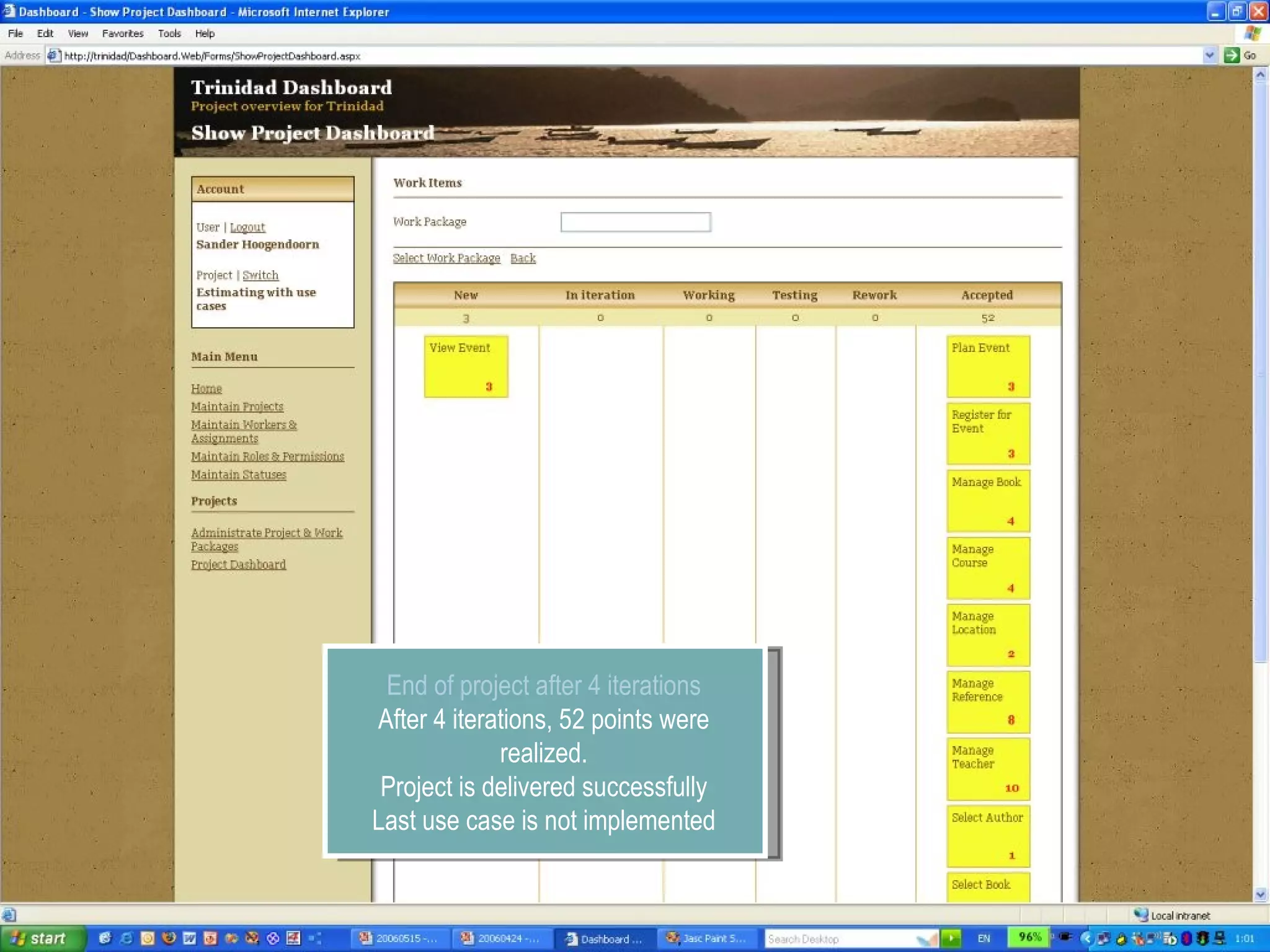Screen dimensions: 1270x952
Task: Click the page icon in the address bar
Action: pos(54,56)
